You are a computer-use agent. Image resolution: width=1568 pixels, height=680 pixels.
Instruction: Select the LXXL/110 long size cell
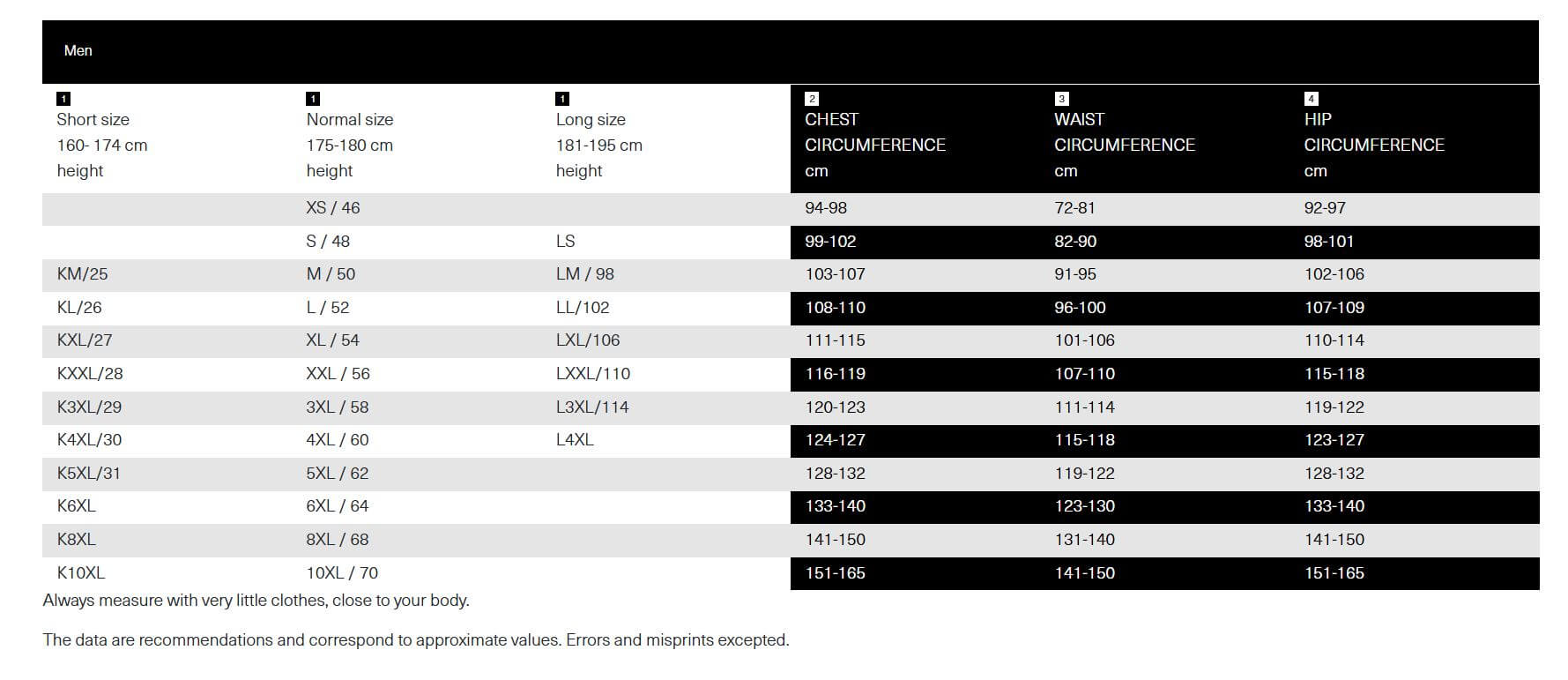pyautogui.click(x=593, y=374)
